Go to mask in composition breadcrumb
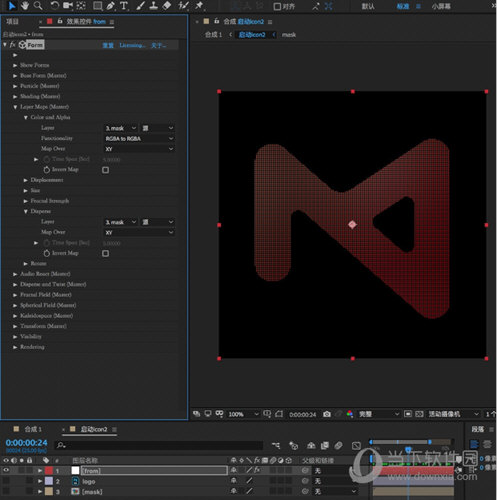 289,35
